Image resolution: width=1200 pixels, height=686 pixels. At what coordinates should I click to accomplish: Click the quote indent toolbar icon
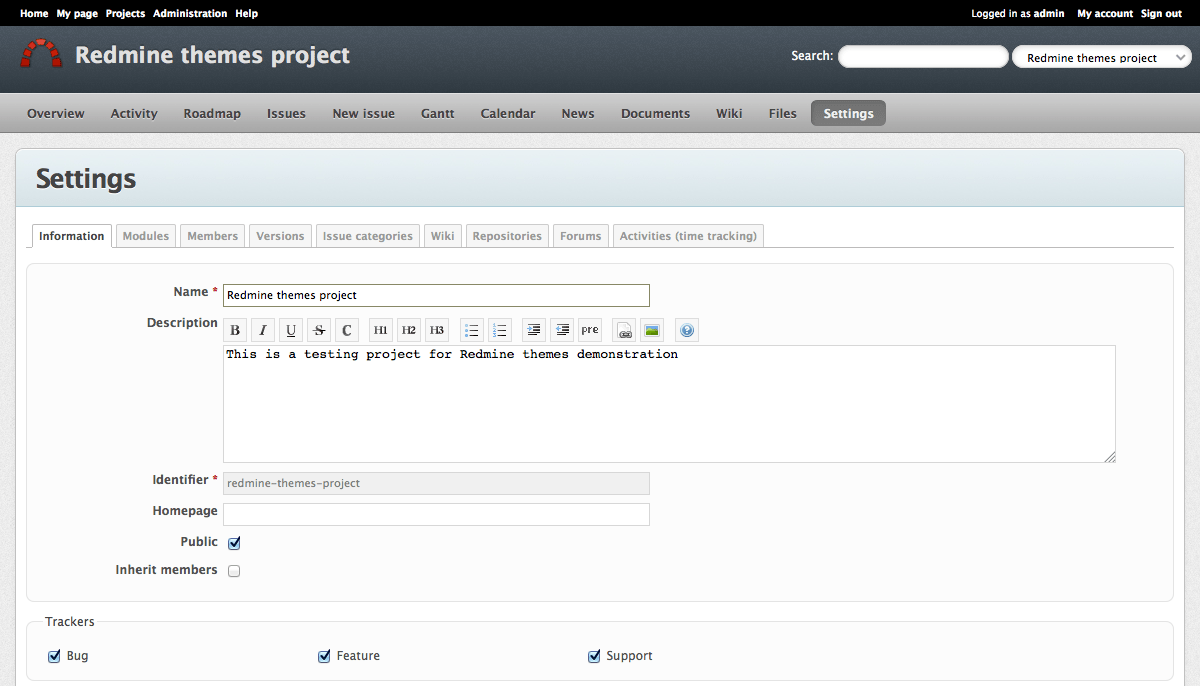coord(534,330)
